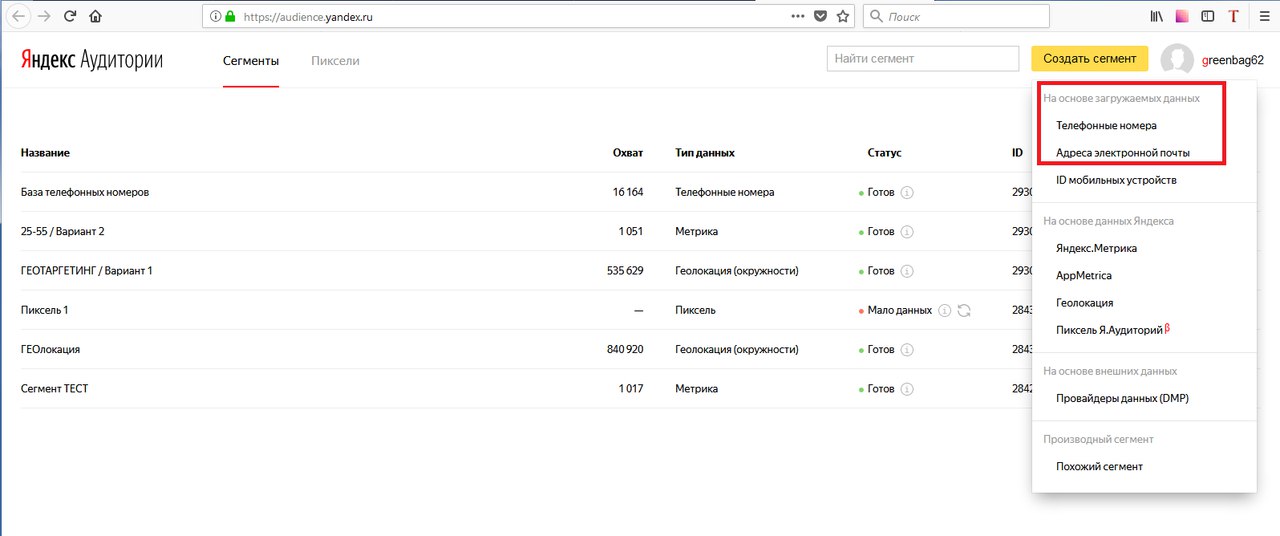
Task: Open the ГЕОТАРГЕТИНГ / Вариант 1 segment
Action: 87,271
